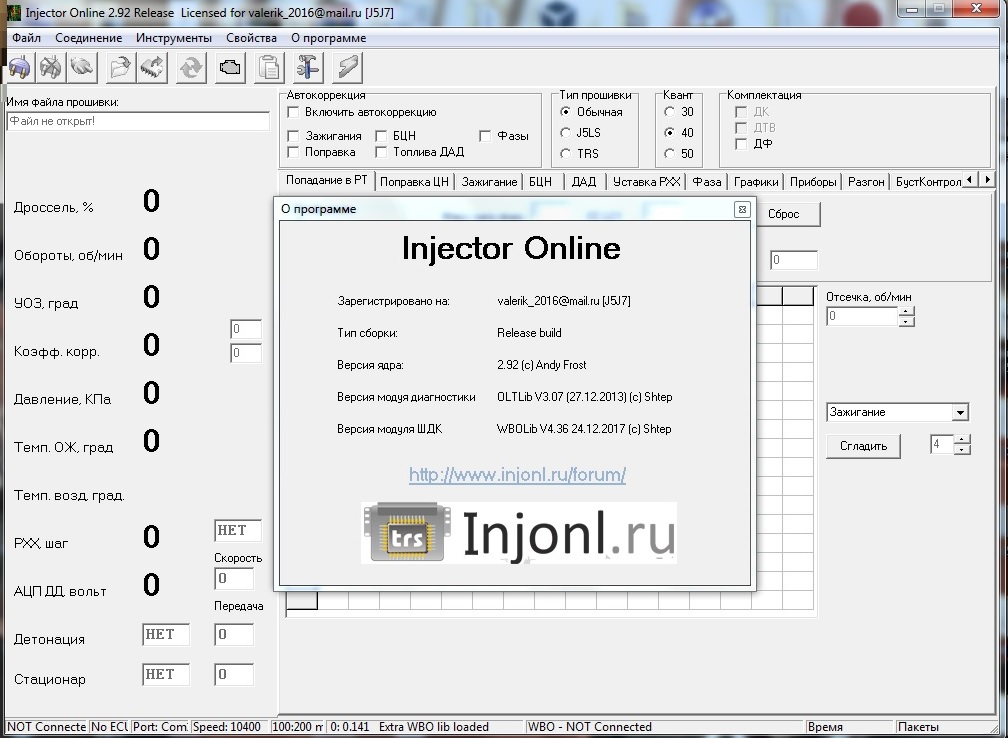Close the О программе dialog
Viewport: 1008px width, 738px height.
tap(742, 210)
